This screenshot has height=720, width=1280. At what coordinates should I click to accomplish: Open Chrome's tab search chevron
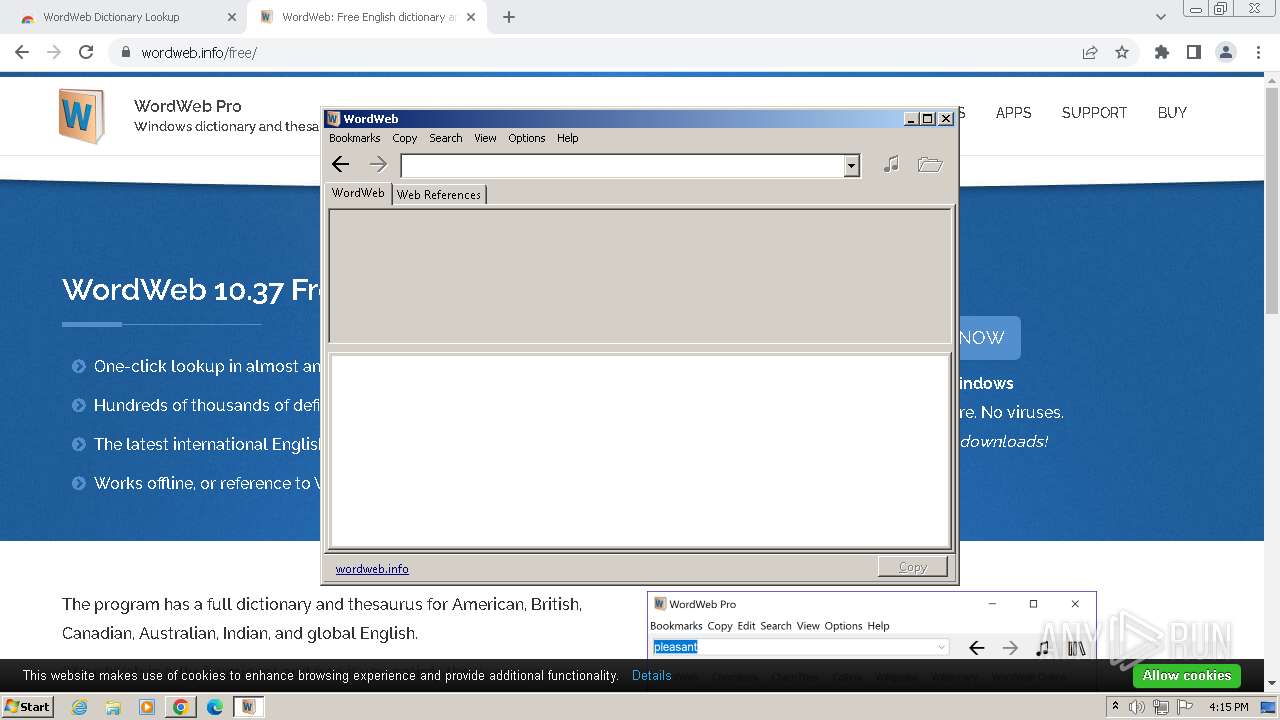click(x=1161, y=17)
